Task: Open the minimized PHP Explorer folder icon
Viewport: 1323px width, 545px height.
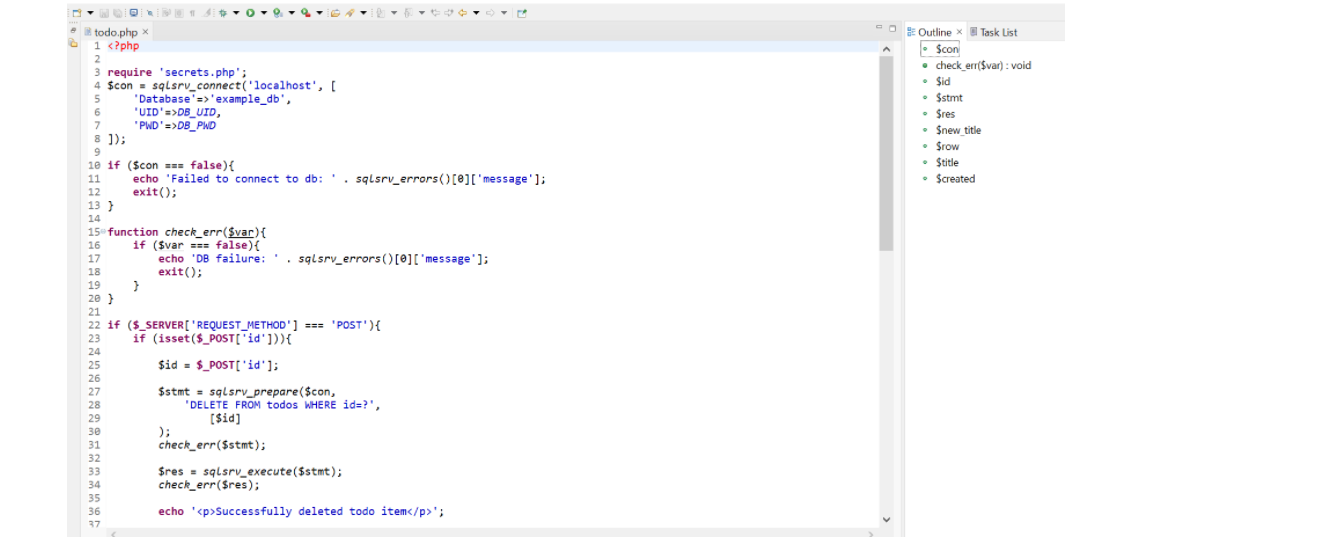Action: pos(73,43)
